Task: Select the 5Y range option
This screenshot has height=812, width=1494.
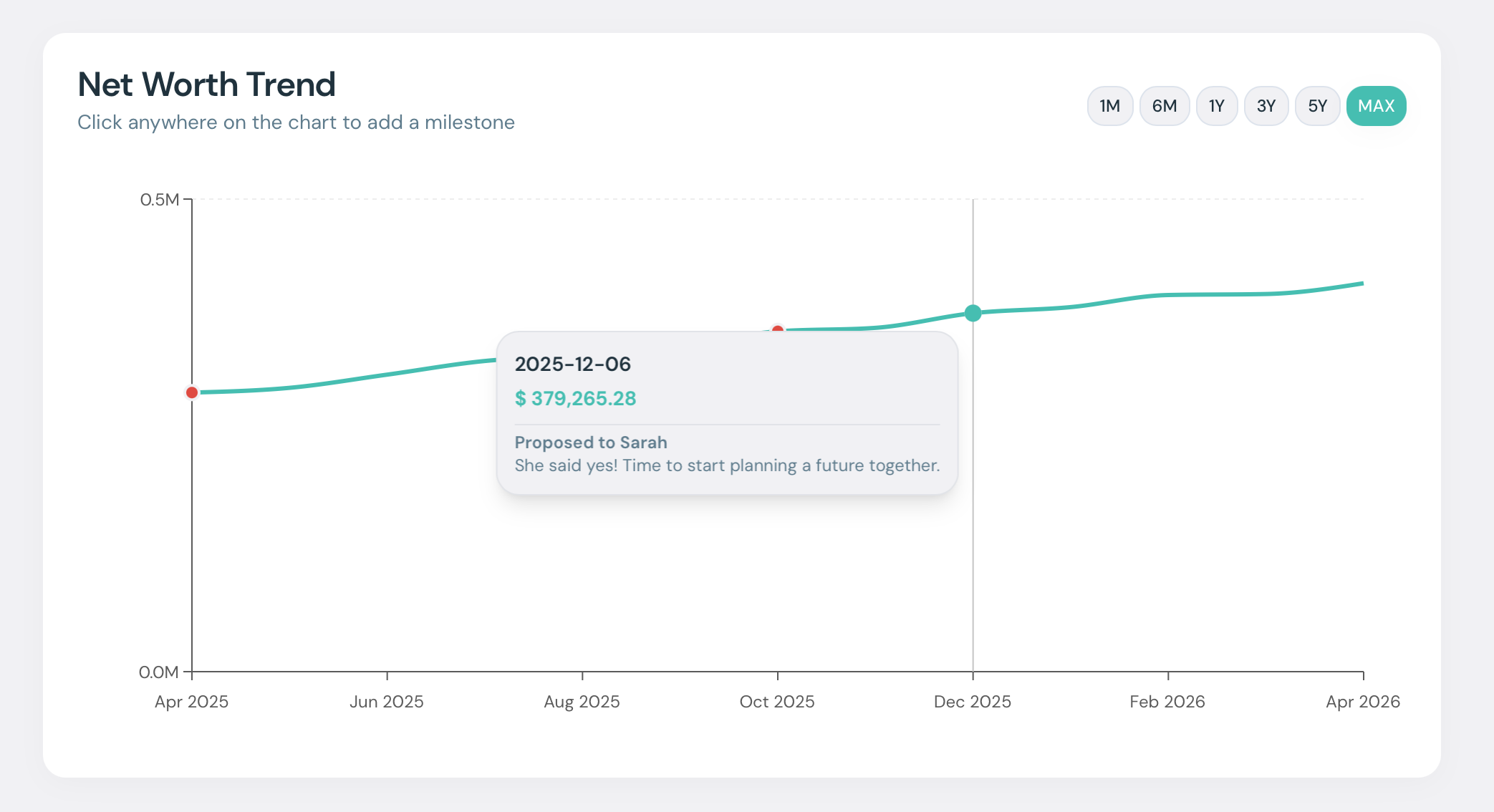Action: click(1317, 106)
